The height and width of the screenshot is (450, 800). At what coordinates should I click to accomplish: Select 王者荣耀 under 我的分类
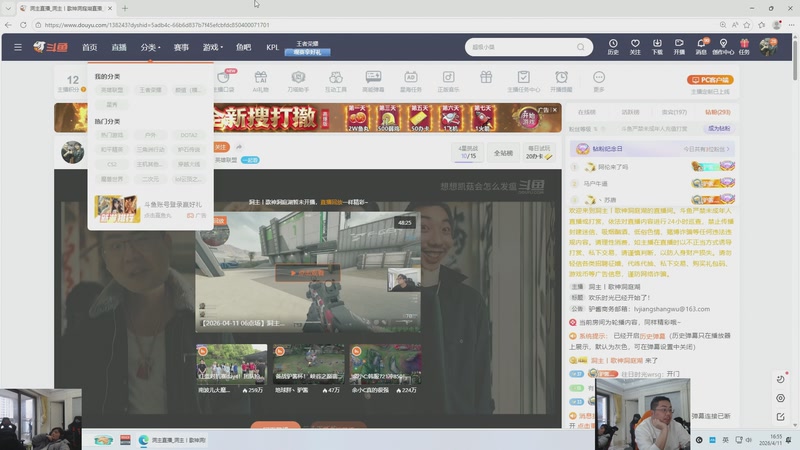coord(151,90)
